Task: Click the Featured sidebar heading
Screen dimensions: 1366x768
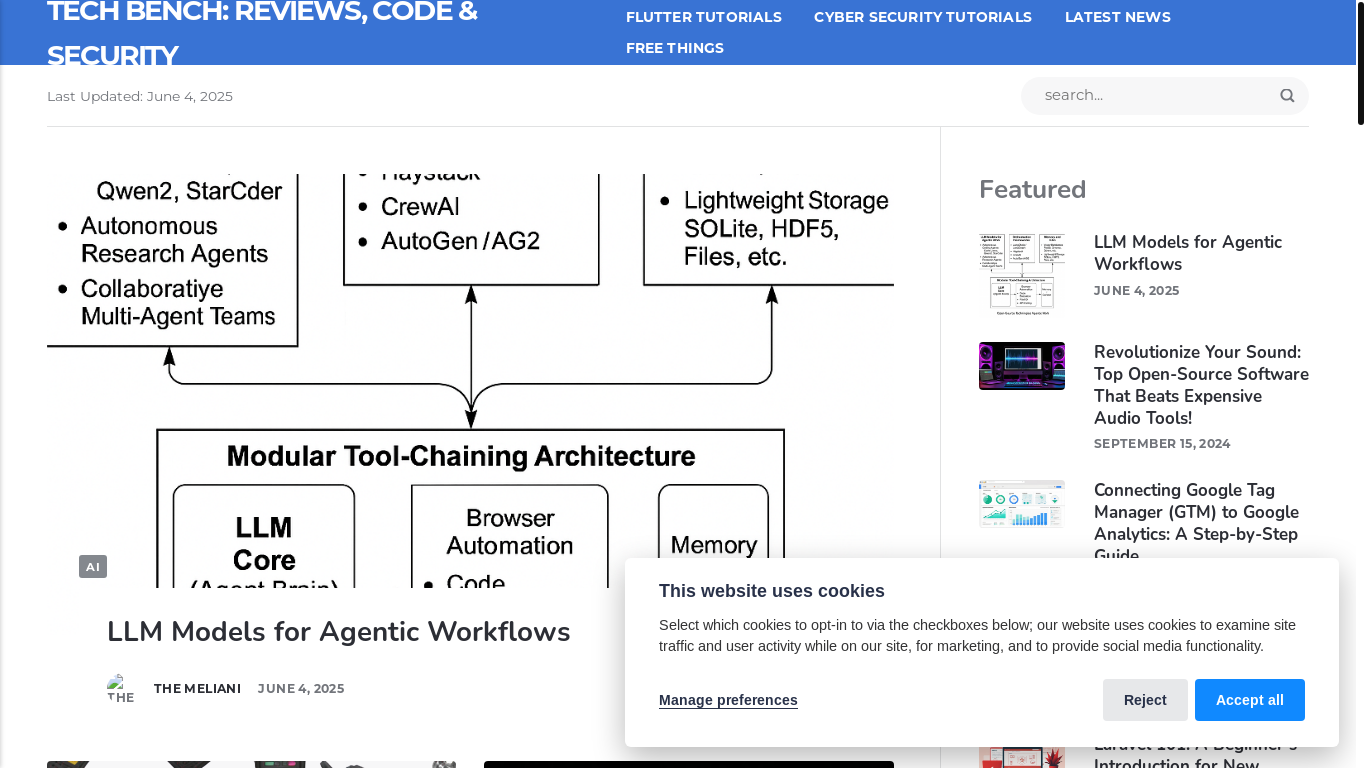Action: click(x=1032, y=189)
